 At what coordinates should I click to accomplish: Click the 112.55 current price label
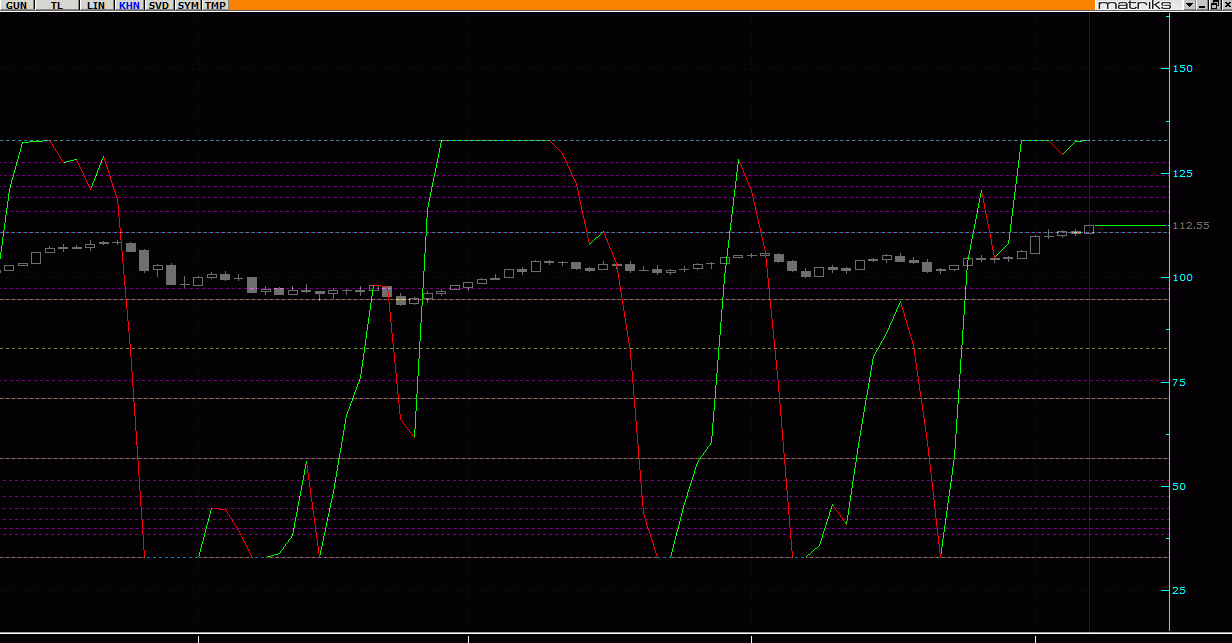point(1190,226)
